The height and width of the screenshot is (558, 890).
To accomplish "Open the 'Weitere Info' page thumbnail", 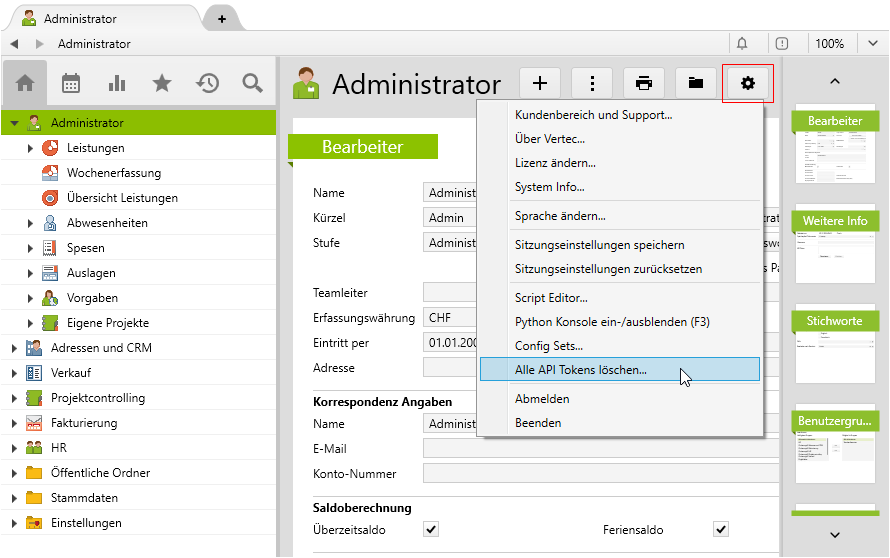I will [x=835, y=240].
